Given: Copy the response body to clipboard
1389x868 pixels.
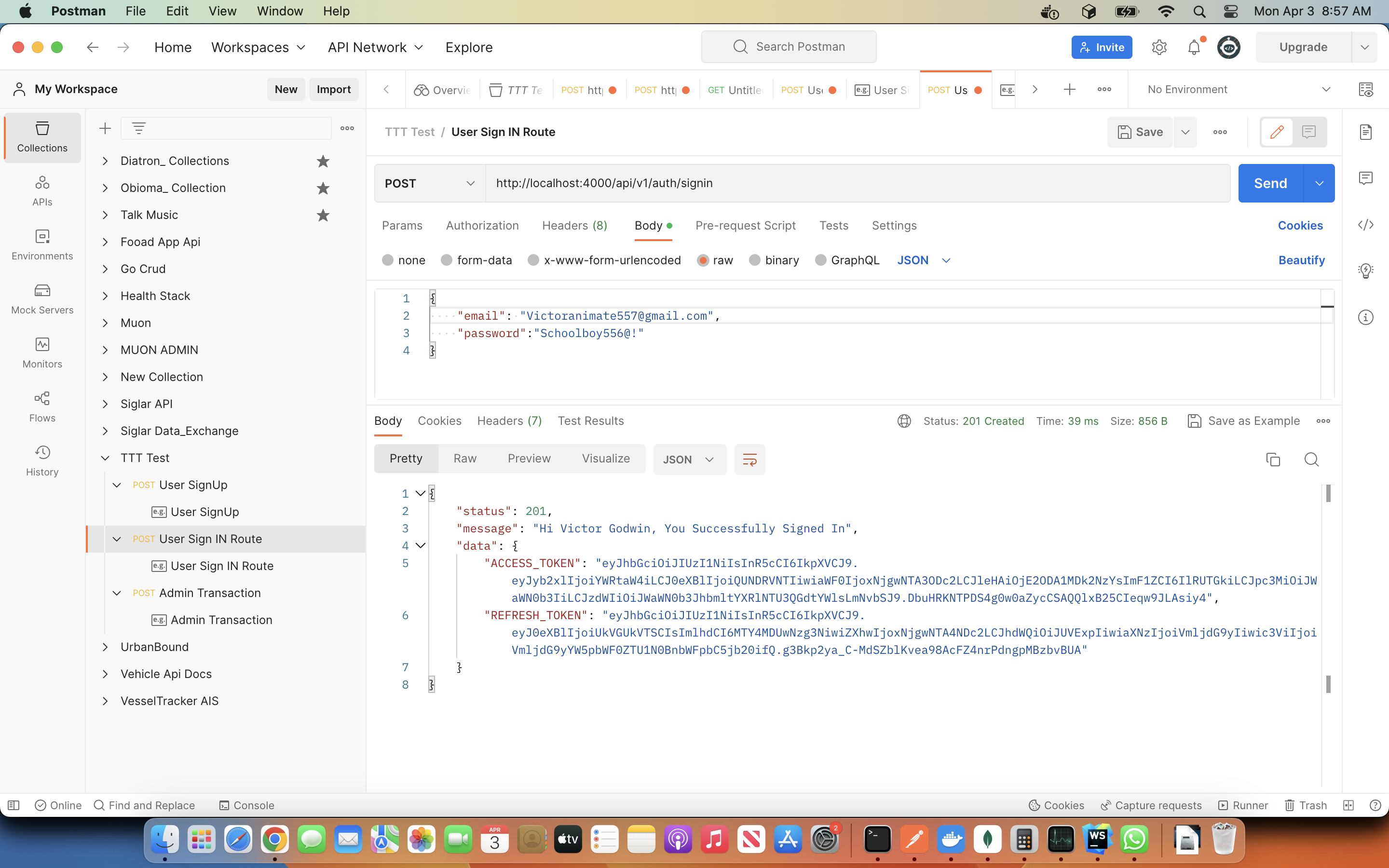Looking at the screenshot, I should pyautogui.click(x=1273, y=459).
